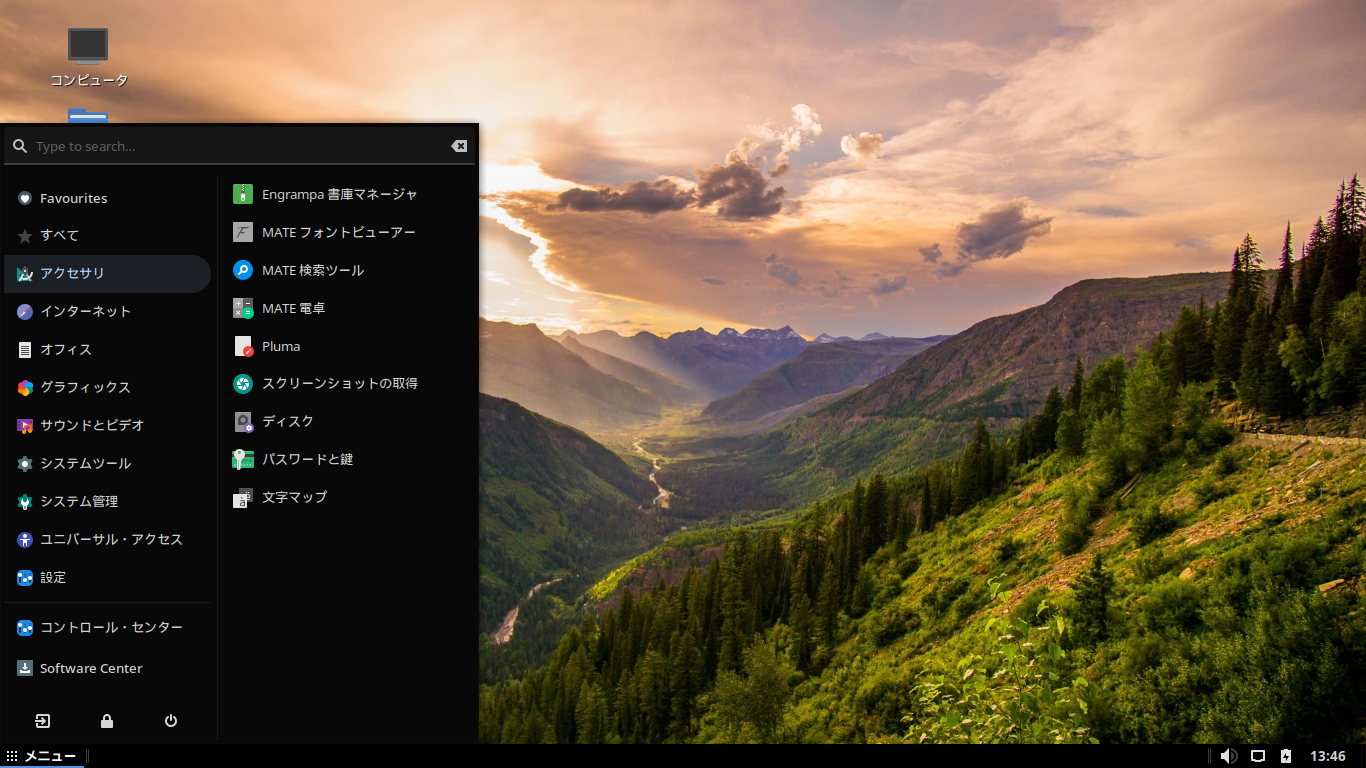Image resolution: width=1366 pixels, height=768 pixels.
Task: Launch the character map icon
Action: (x=243, y=497)
